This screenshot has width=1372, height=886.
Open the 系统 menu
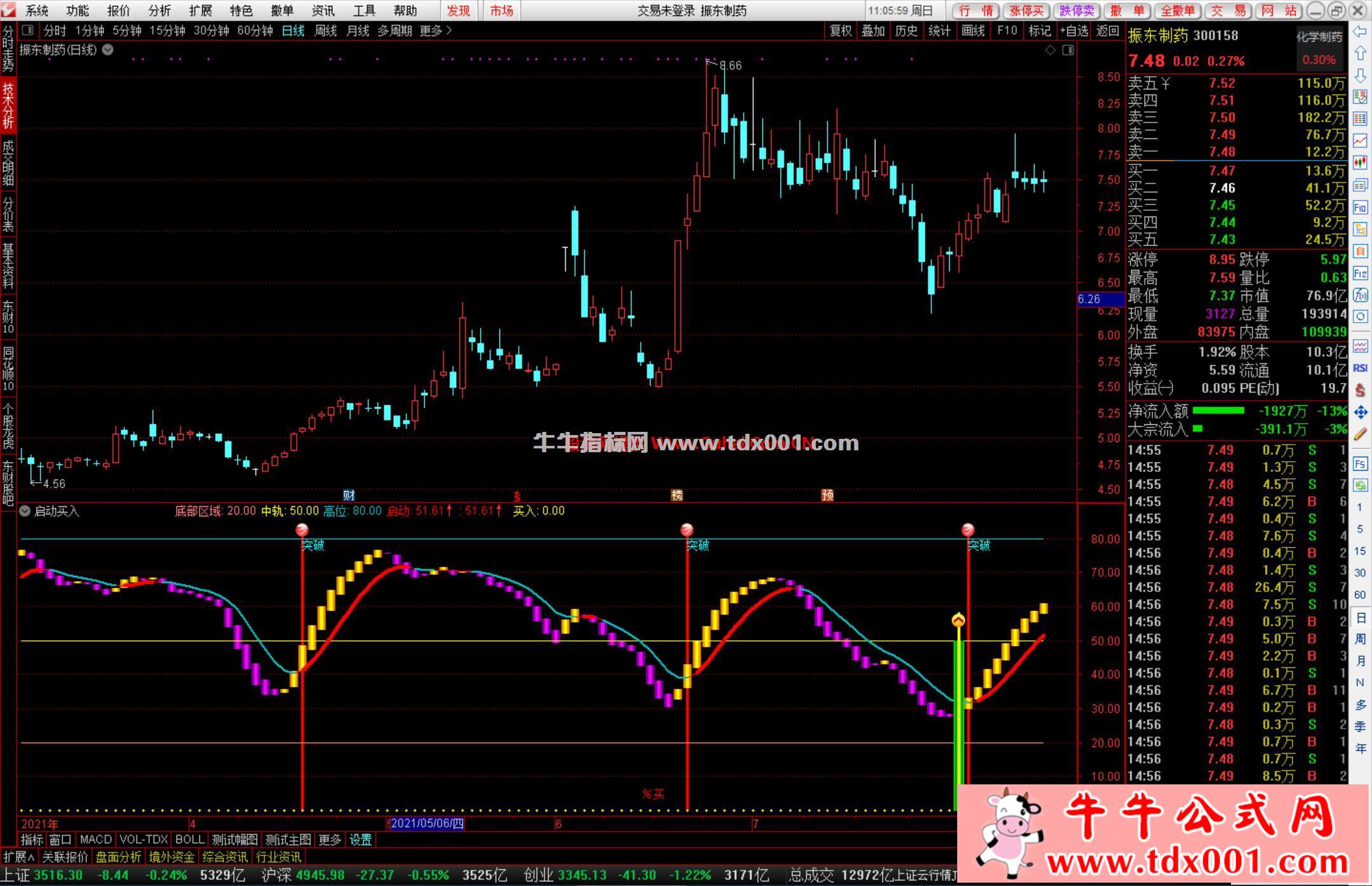coord(37,11)
